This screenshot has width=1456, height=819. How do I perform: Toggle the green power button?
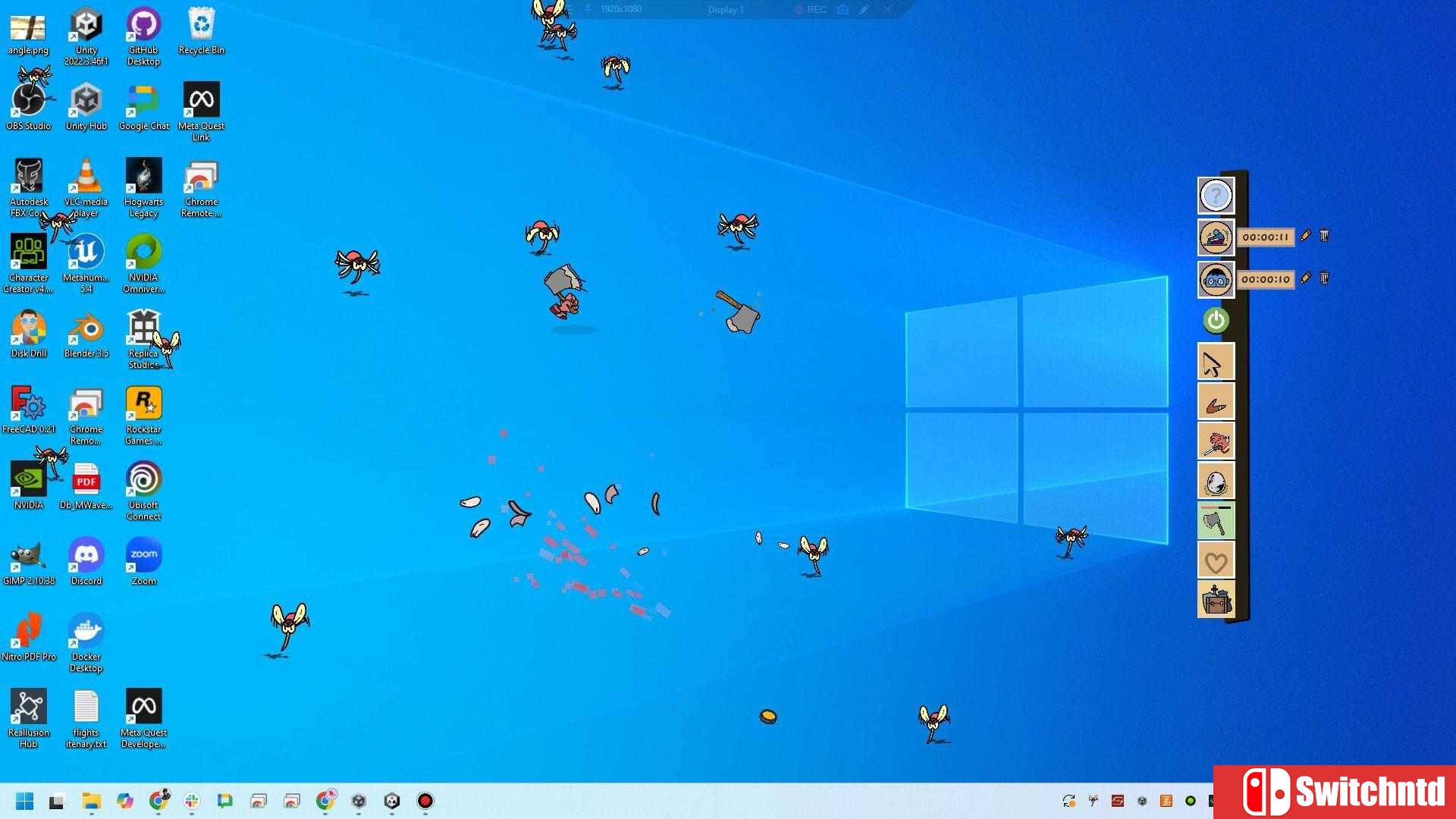click(x=1216, y=320)
